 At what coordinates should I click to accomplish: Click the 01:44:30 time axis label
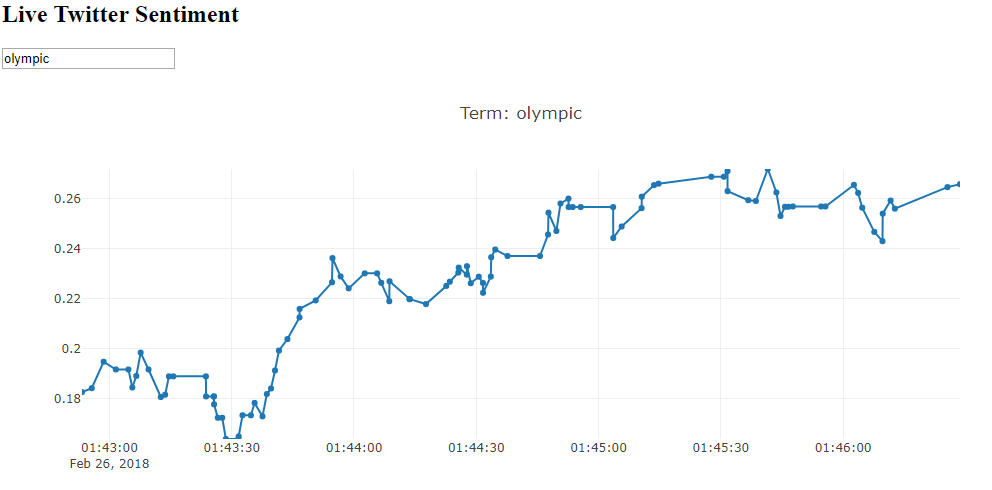point(477,448)
